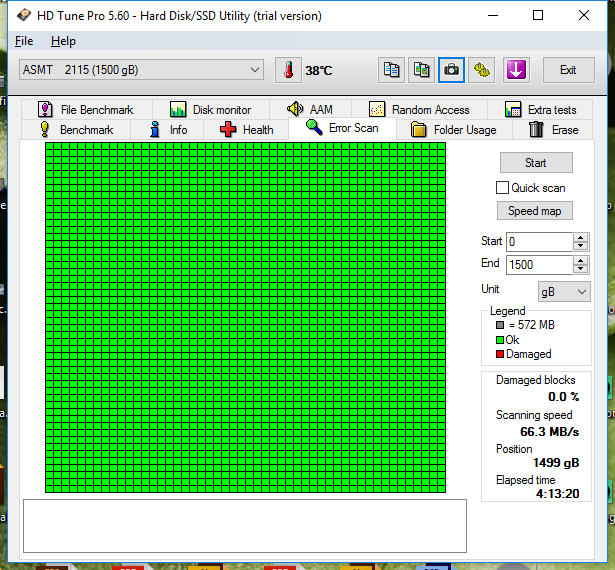Click the Speed map button
This screenshot has height=570, width=615.
click(x=535, y=211)
